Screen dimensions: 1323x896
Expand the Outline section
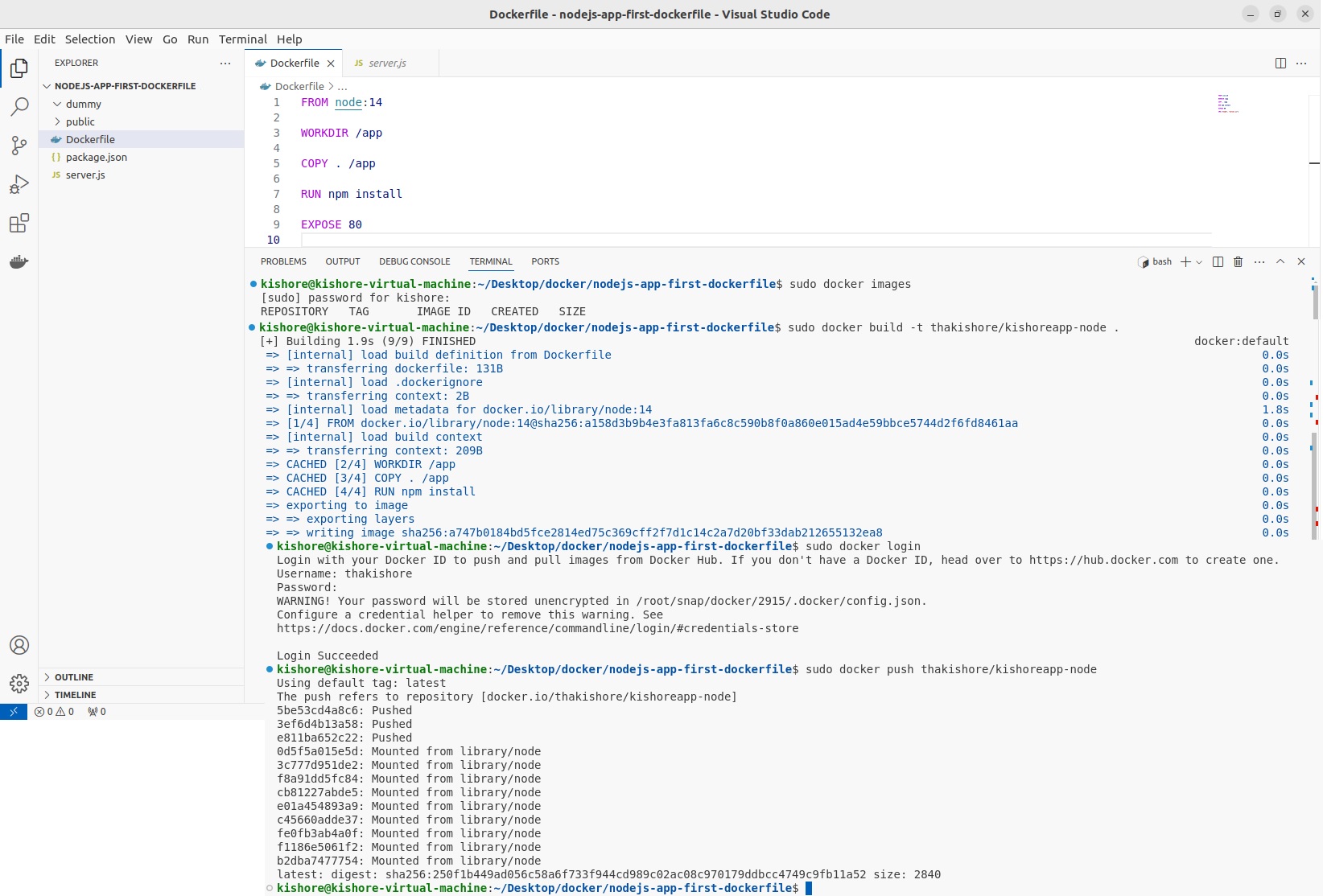tap(74, 677)
